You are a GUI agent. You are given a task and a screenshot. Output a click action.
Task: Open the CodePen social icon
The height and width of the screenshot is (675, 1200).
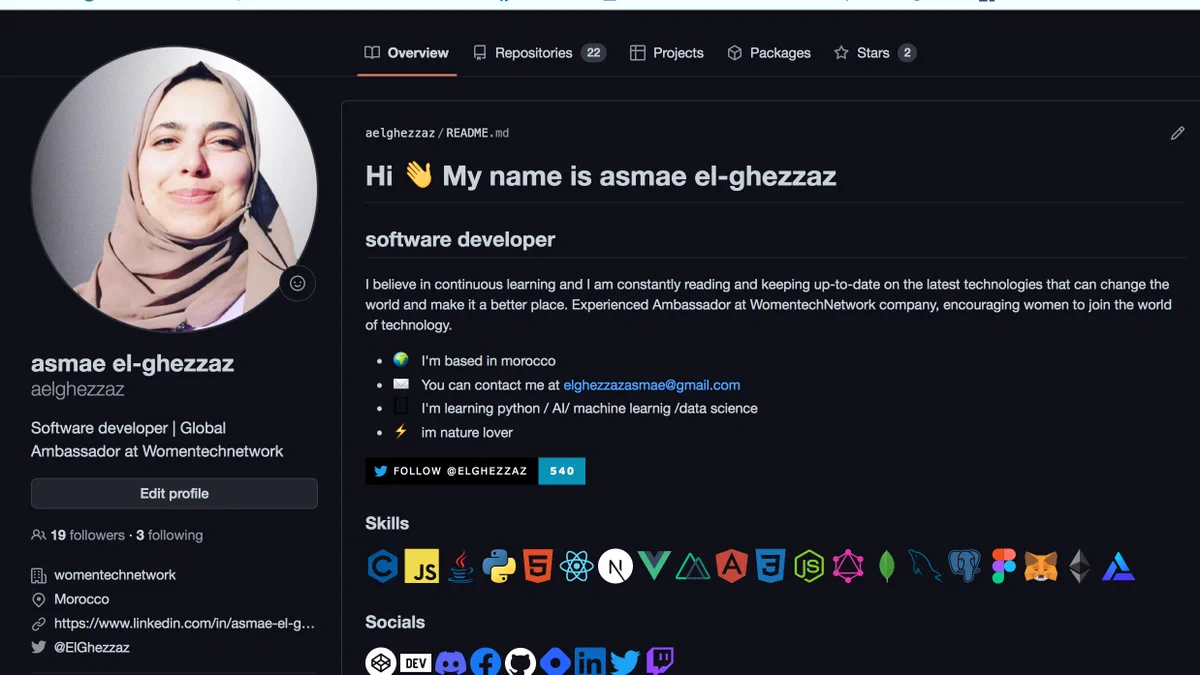381,662
